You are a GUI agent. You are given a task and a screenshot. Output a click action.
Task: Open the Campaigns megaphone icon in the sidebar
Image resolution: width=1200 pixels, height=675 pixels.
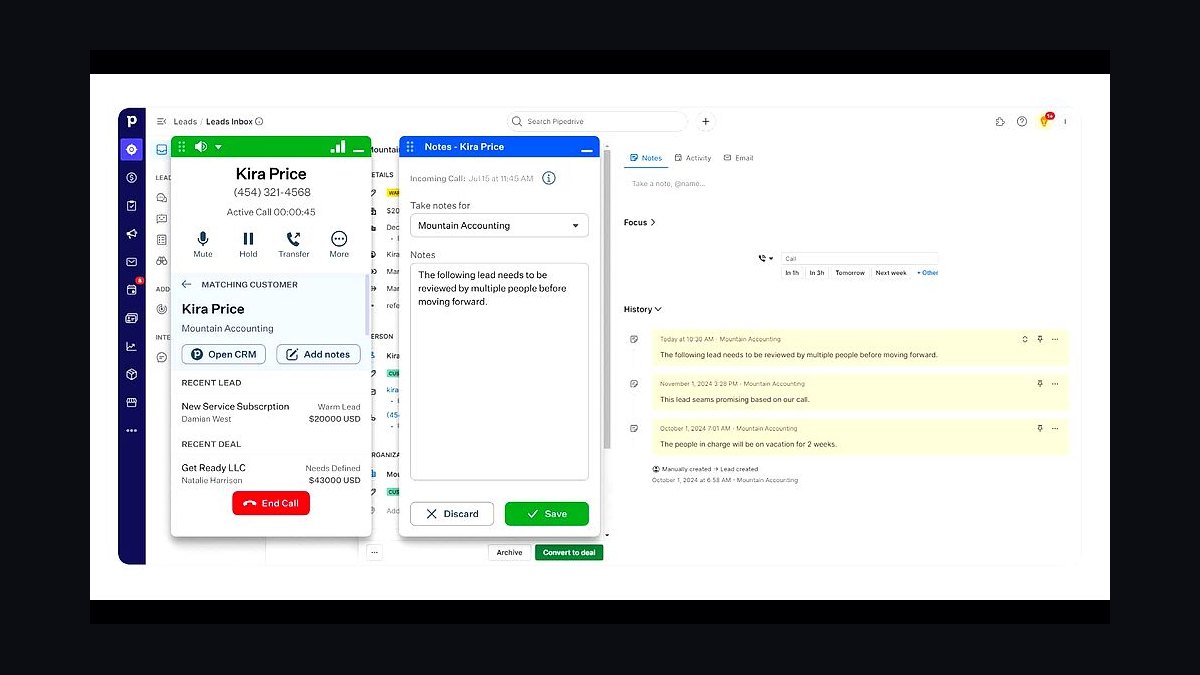(131, 234)
